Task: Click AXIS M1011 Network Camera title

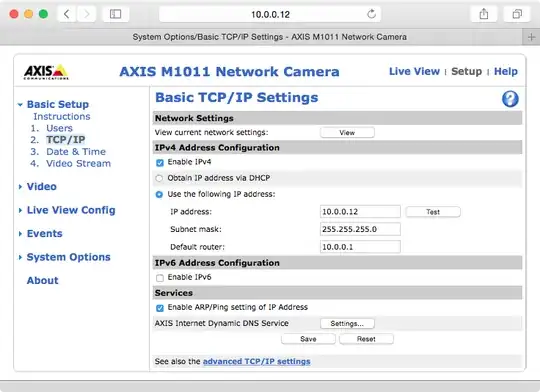Action: (229, 72)
